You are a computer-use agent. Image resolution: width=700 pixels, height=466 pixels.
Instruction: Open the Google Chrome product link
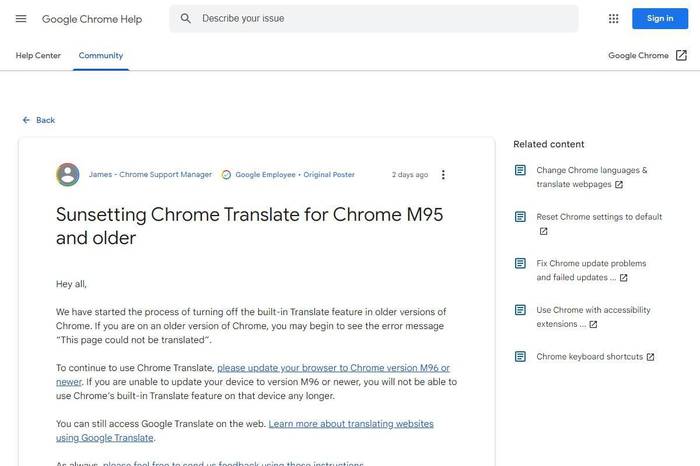point(647,55)
